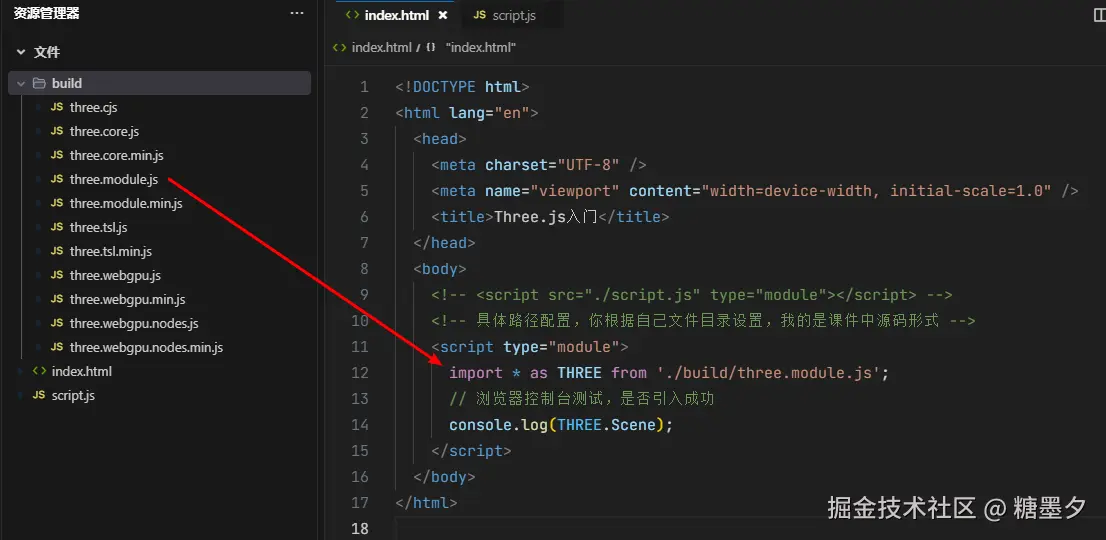Click the braces symbol icon in breadcrumb
This screenshot has height=540, width=1106.
(430, 47)
